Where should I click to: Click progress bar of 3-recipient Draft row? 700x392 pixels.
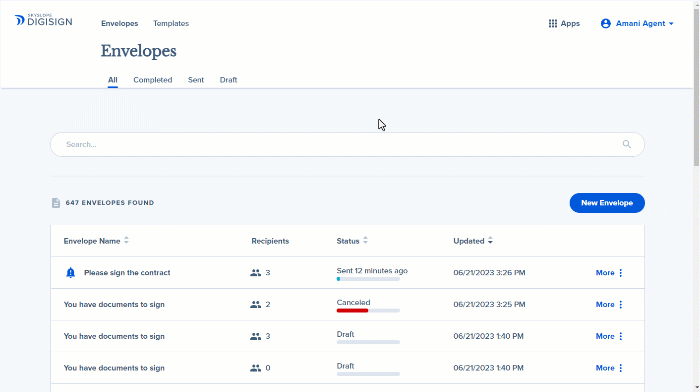pos(368,342)
